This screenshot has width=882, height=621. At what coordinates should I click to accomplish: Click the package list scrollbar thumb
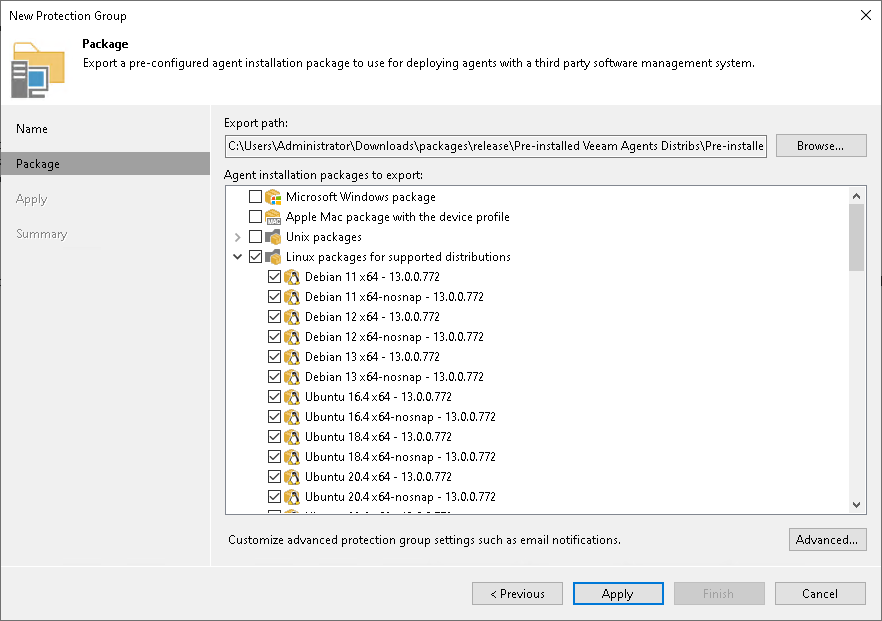coord(856,237)
